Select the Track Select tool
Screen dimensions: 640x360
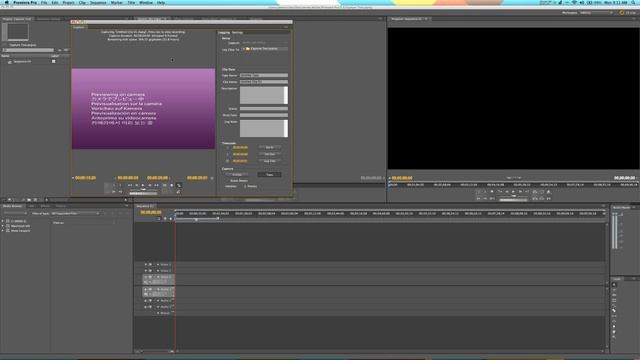click(x=614, y=290)
